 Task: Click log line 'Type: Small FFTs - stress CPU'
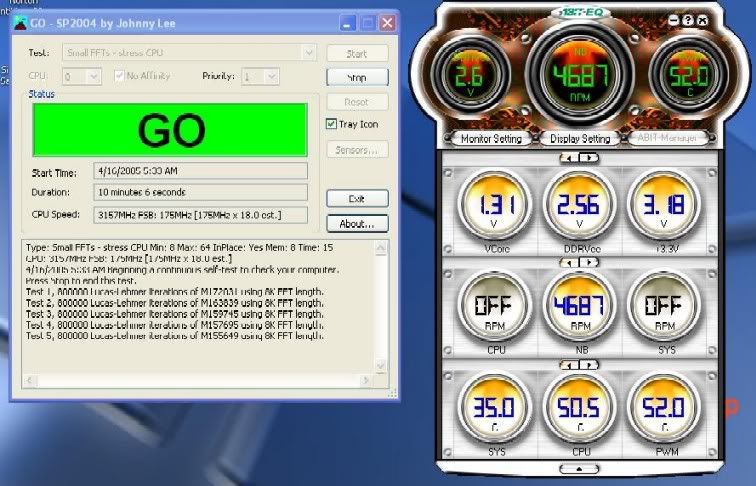click(x=179, y=247)
